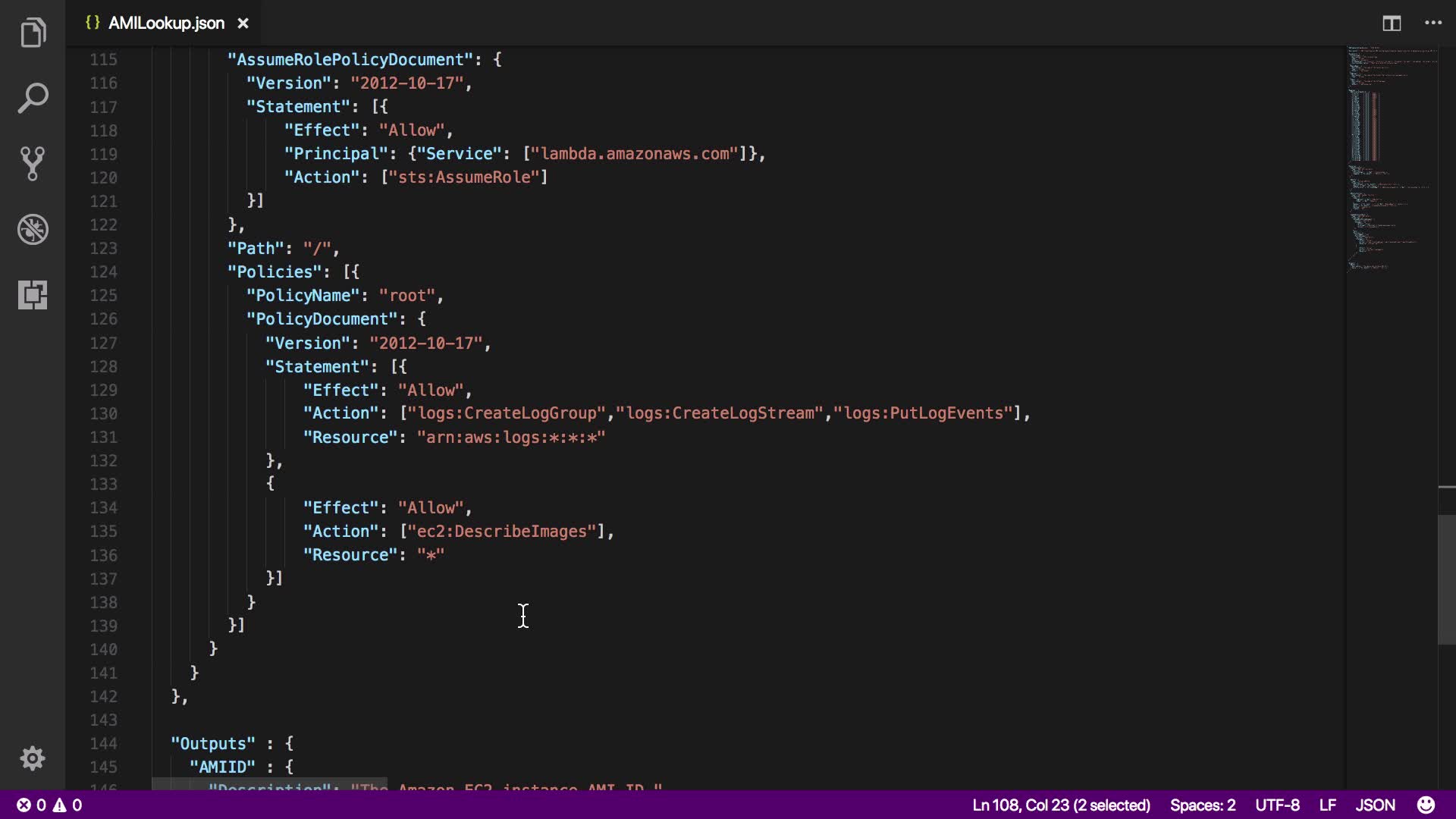Change the JSON language mode
Image resolution: width=1456 pixels, height=819 pixels.
pyautogui.click(x=1375, y=805)
